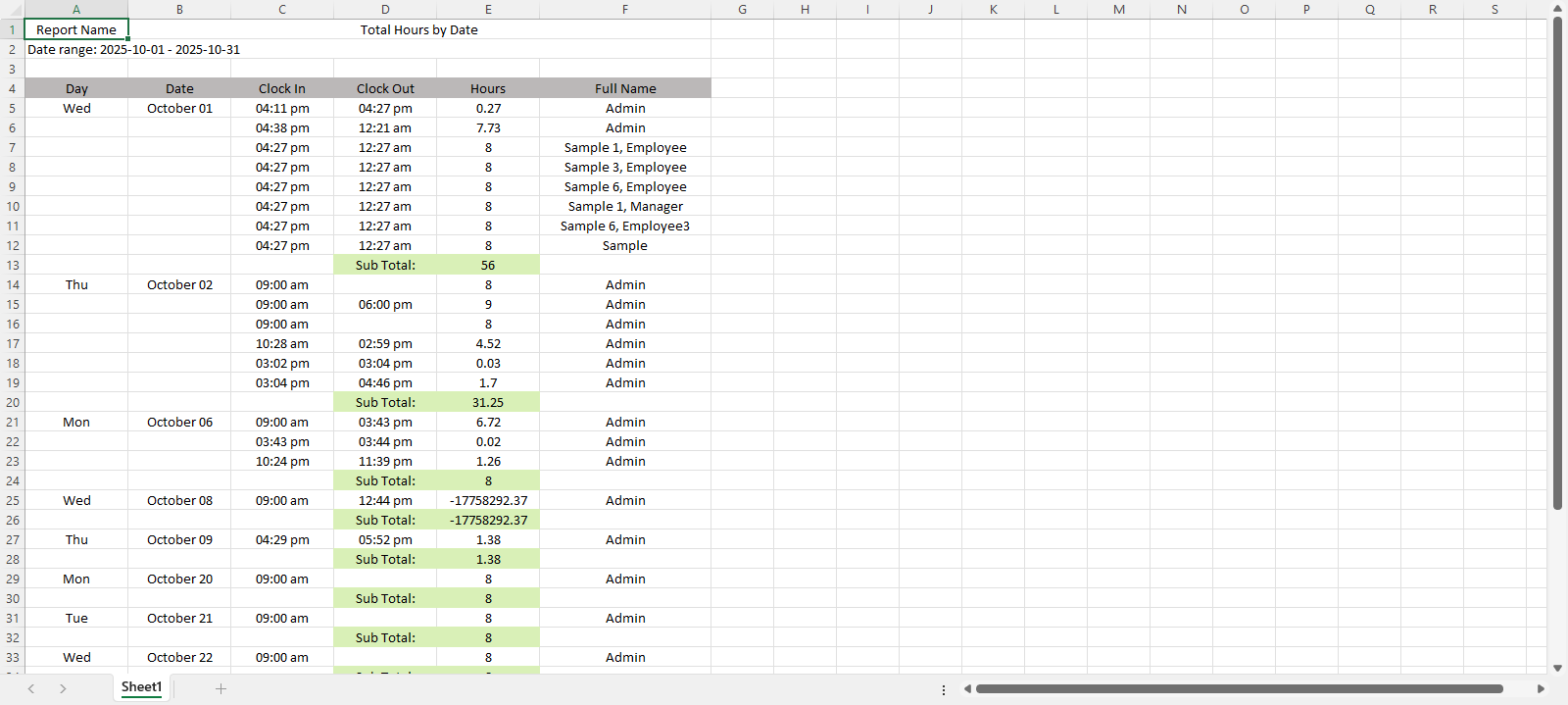The image size is (1568, 705).
Task: Click the previous sheet navigation arrow
Action: click(x=31, y=688)
